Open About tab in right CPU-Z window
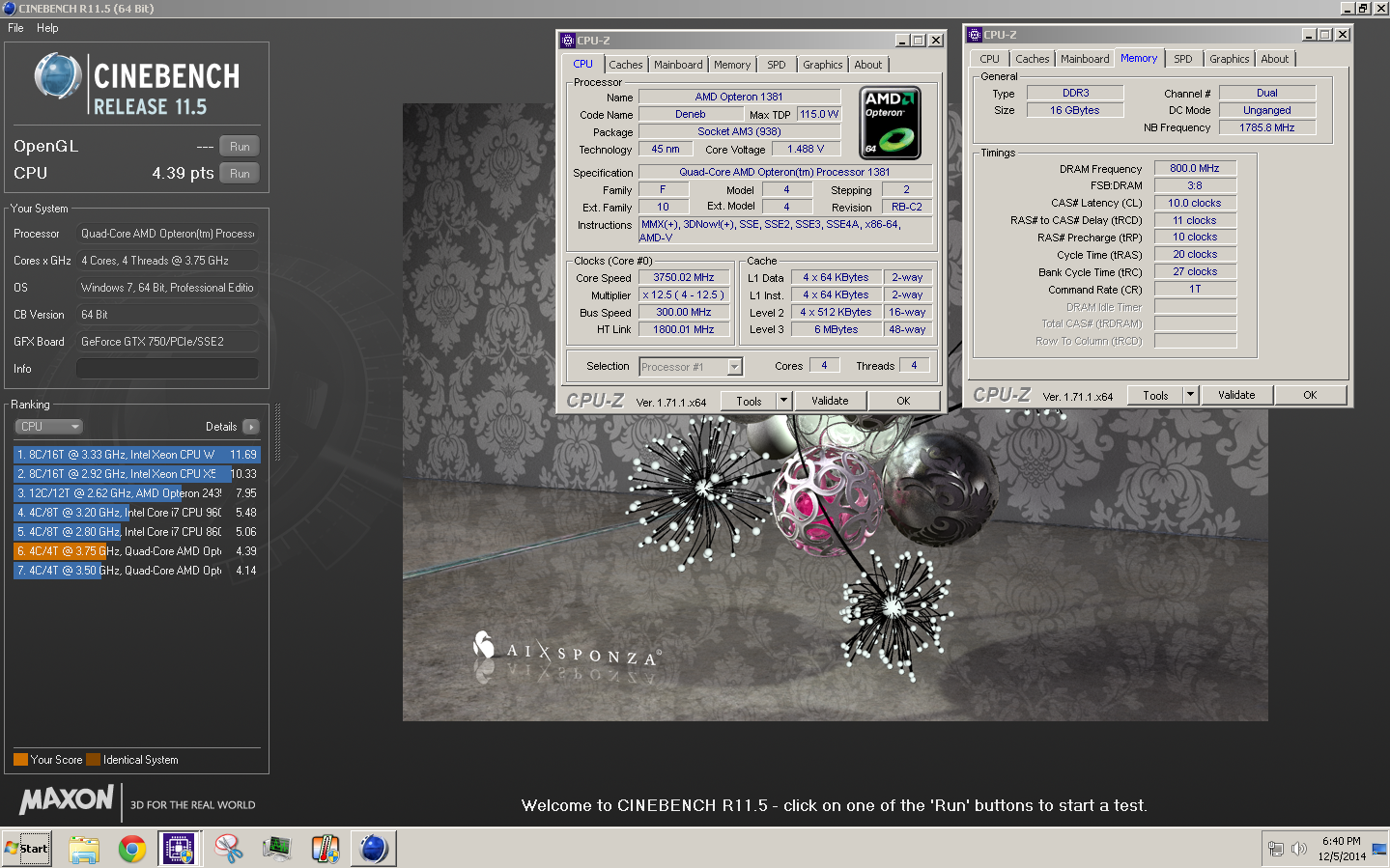Image resolution: width=1390 pixels, height=868 pixels. [x=1275, y=59]
